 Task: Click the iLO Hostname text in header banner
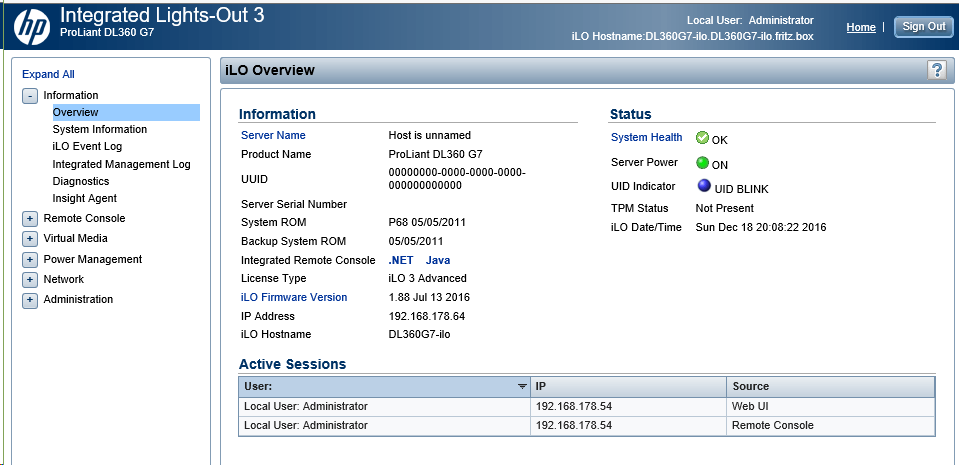pyautogui.click(x=692, y=36)
